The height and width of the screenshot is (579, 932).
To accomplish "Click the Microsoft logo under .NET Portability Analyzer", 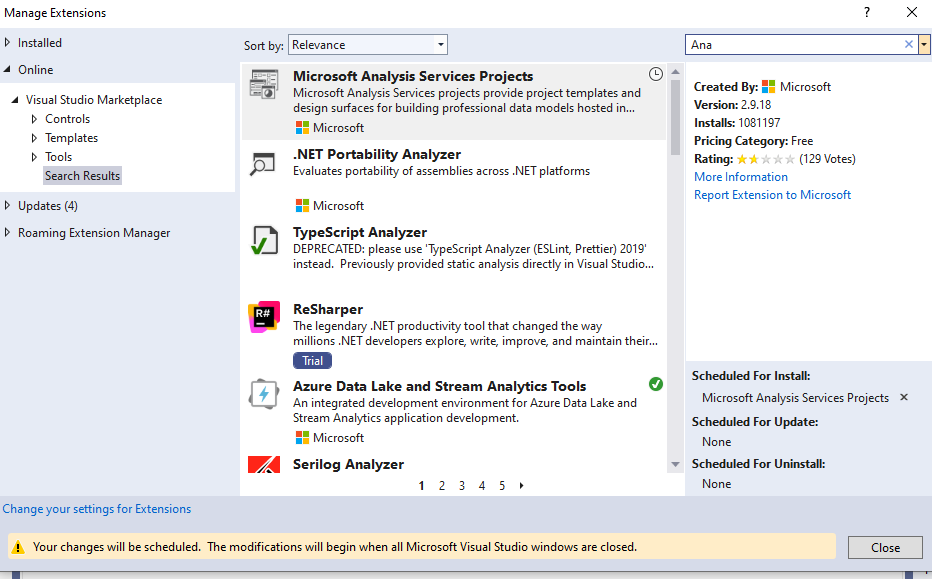I will pos(302,206).
